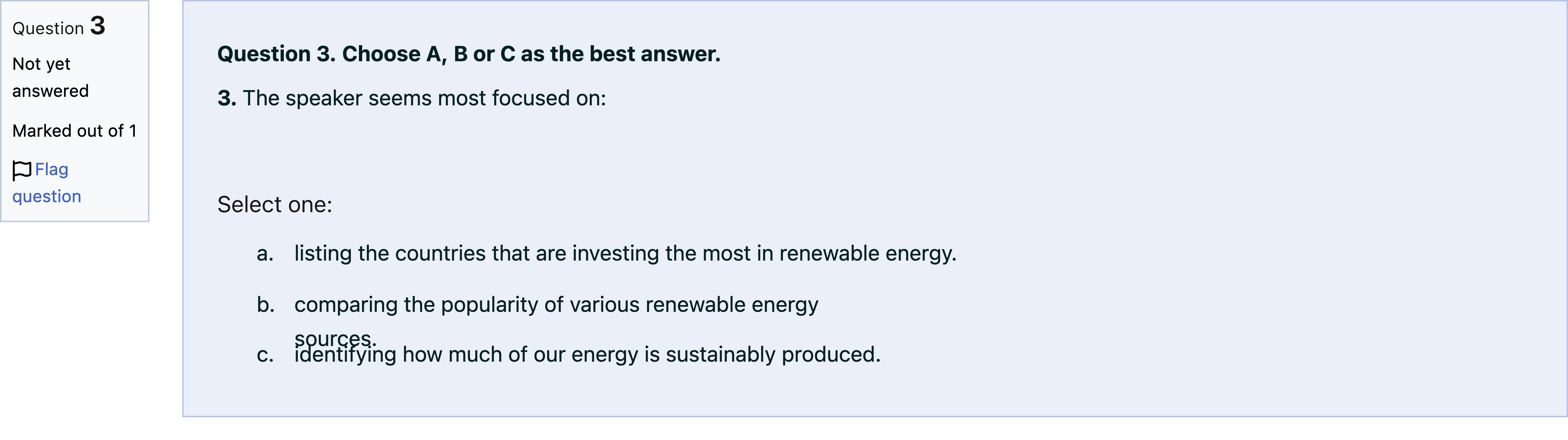This screenshot has height=440, width=1568.
Task: Click the word 'question' under Flag
Action: click(x=46, y=197)
